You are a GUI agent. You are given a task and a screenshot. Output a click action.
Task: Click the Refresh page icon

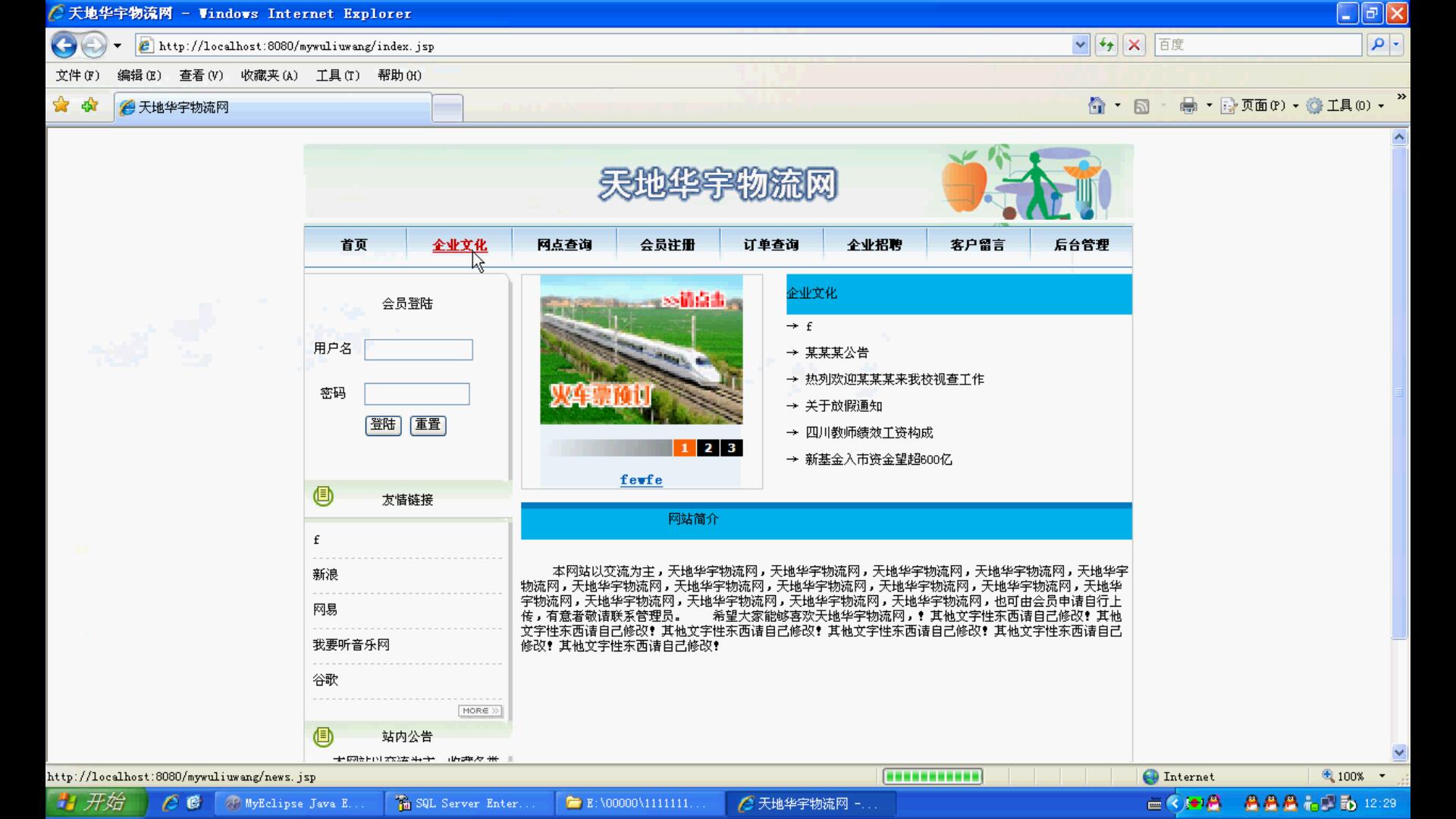pyautogui.click(x=1106, y=45)
